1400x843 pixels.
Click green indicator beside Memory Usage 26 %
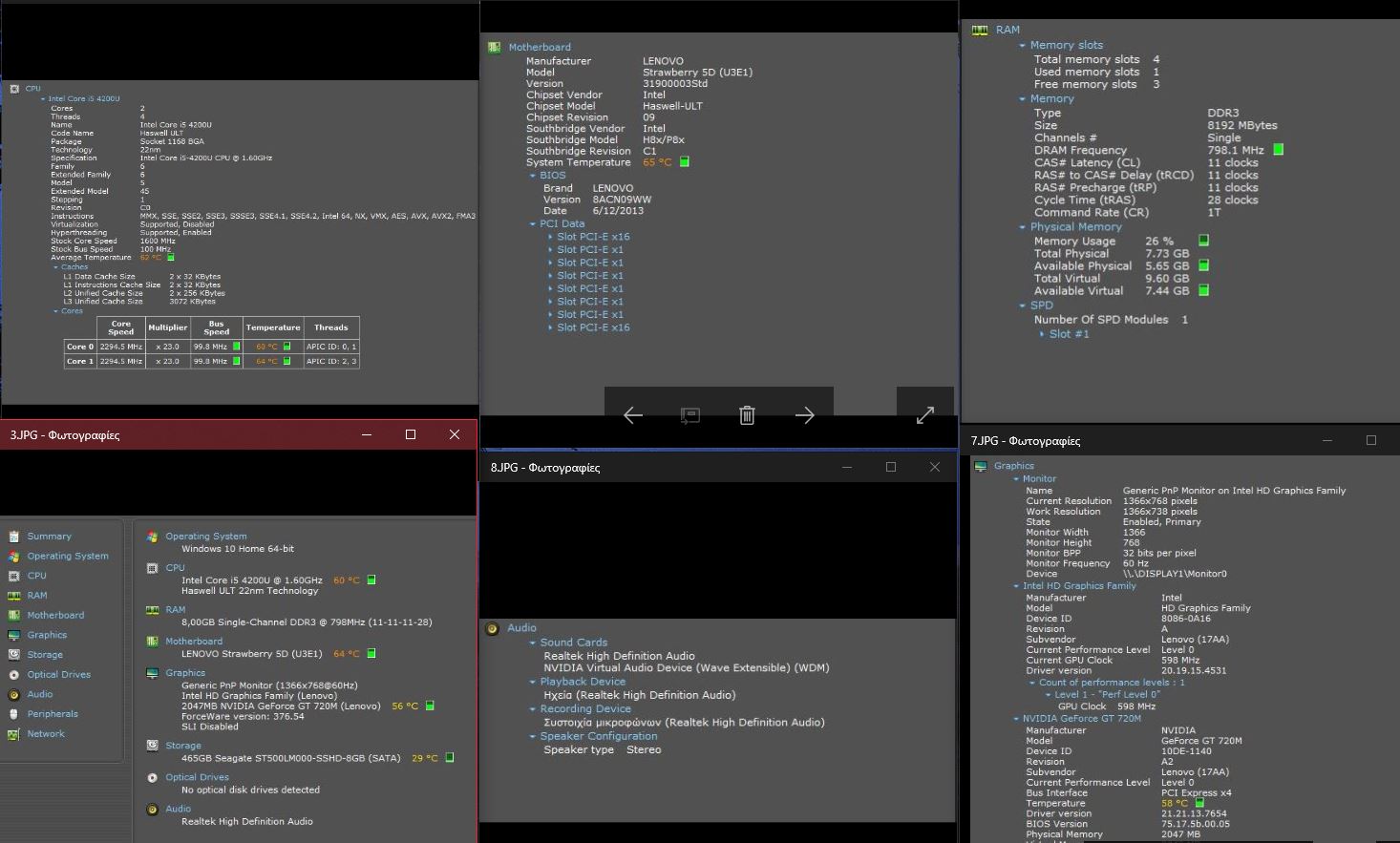(1203, 241)
